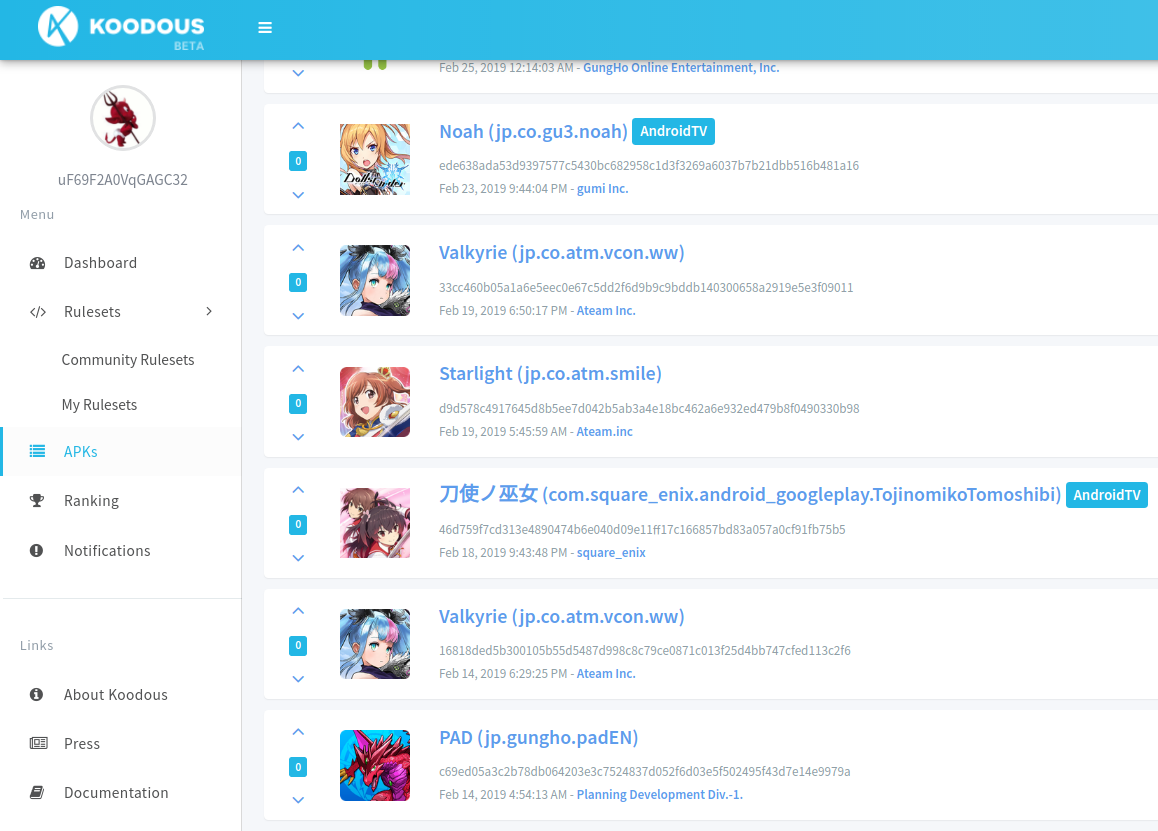Screen dimensions: 1158x831
Task: Open developer gumi Inc.
Action: (x=603, y=188)
